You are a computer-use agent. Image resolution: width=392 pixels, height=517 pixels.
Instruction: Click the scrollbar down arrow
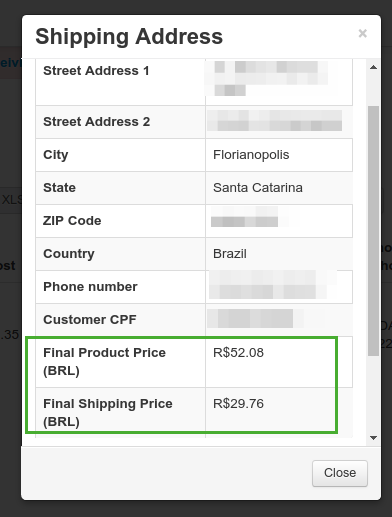[x=373, y=438]
